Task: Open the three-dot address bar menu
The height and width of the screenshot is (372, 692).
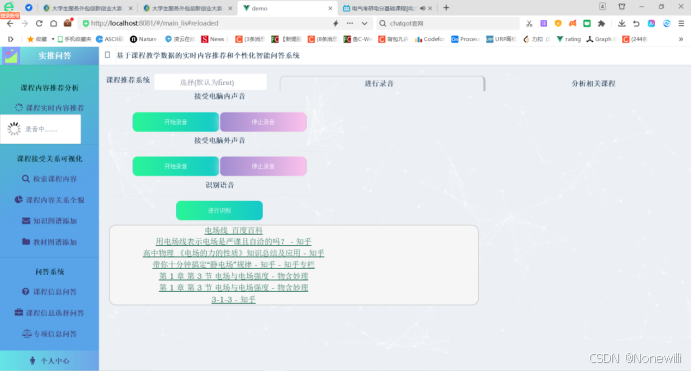Action: coord(350,23)
